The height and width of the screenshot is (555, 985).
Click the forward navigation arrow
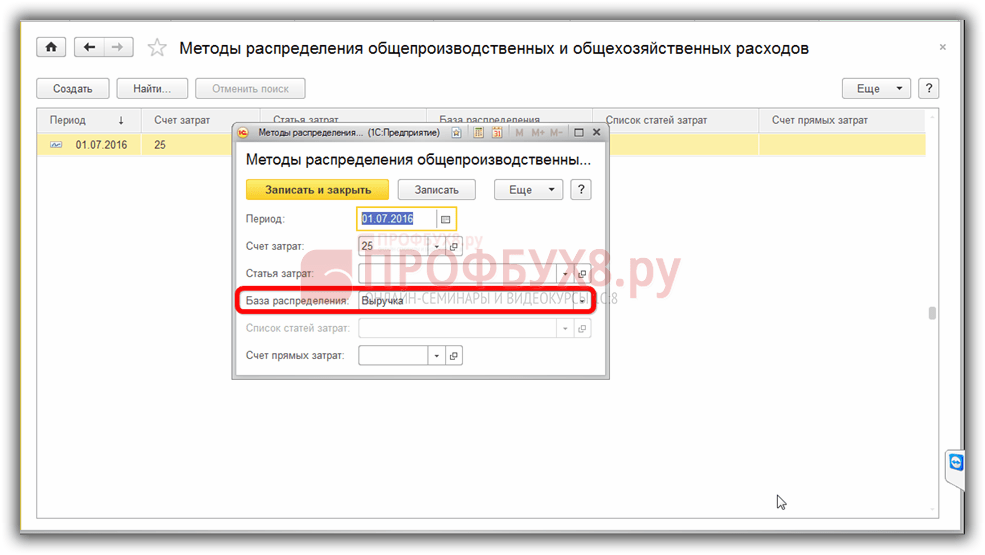[118, 47]
